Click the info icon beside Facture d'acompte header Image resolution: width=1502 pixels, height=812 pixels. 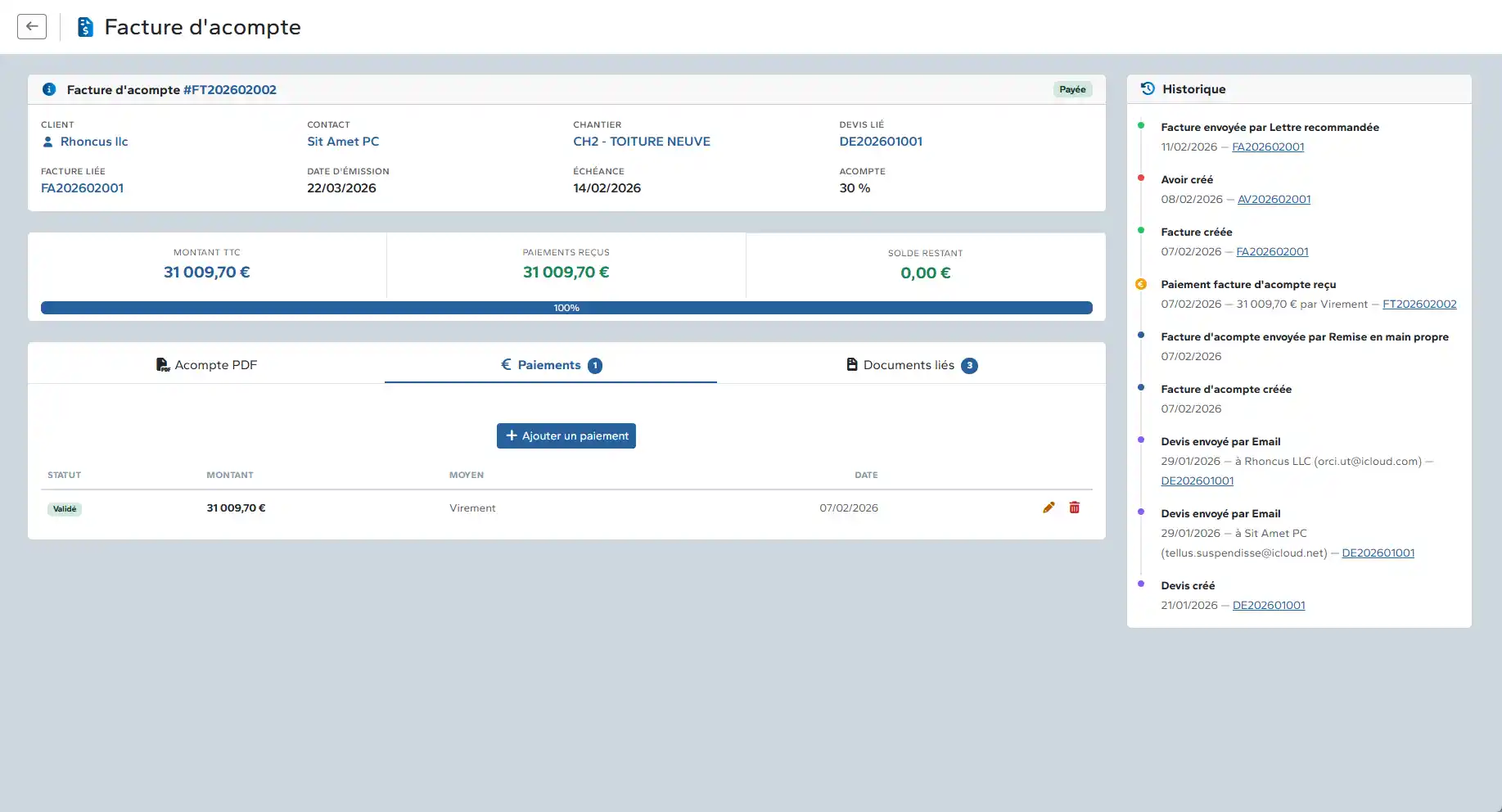point(51,89)
